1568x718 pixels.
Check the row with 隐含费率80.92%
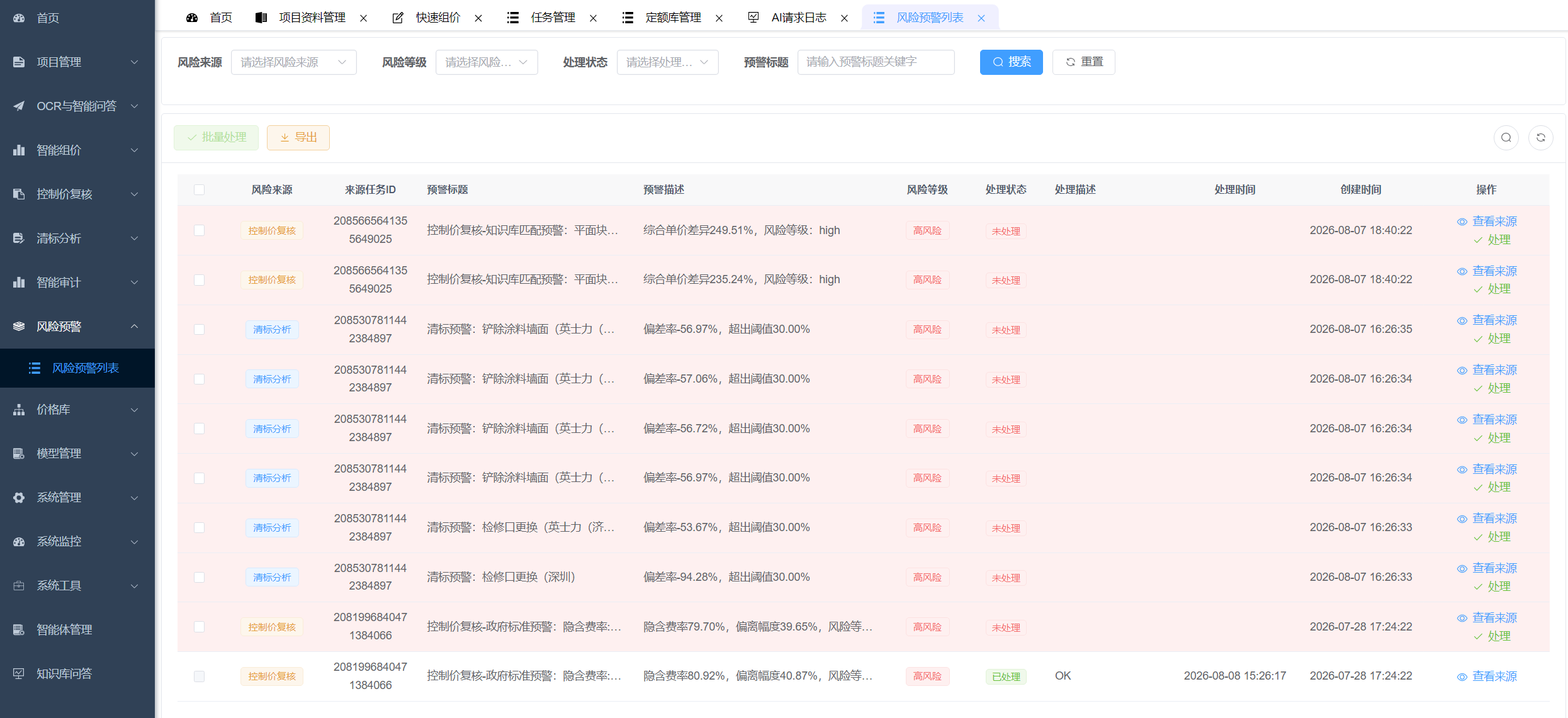coord(200,676)
